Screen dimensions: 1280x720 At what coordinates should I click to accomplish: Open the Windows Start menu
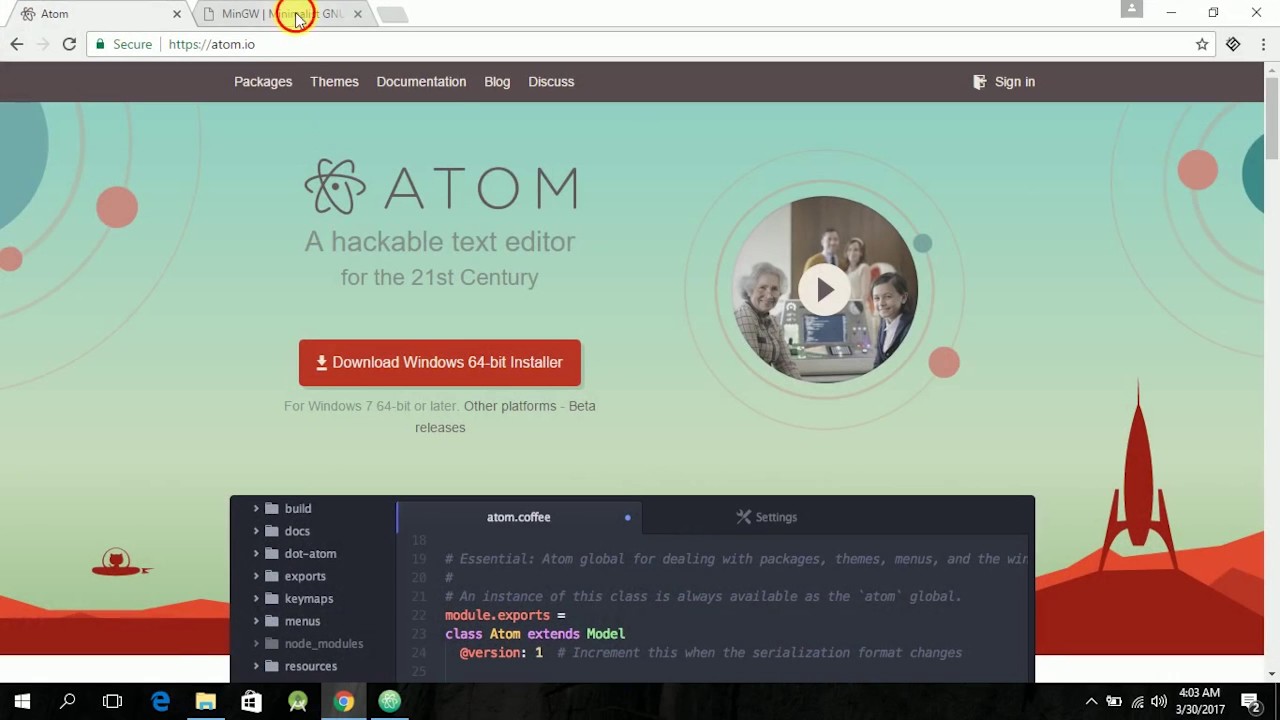click(x=22, y=702)
